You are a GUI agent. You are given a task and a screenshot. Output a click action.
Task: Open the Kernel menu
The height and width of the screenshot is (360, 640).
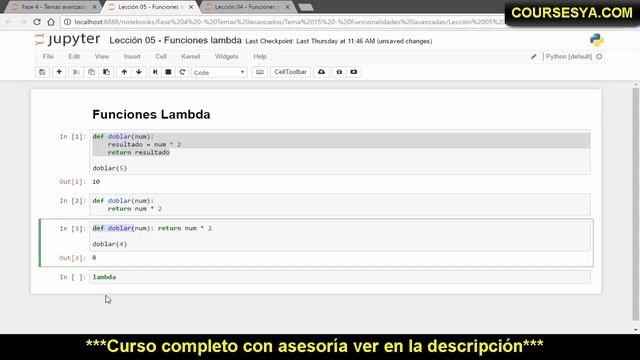[x=191, y=56]
